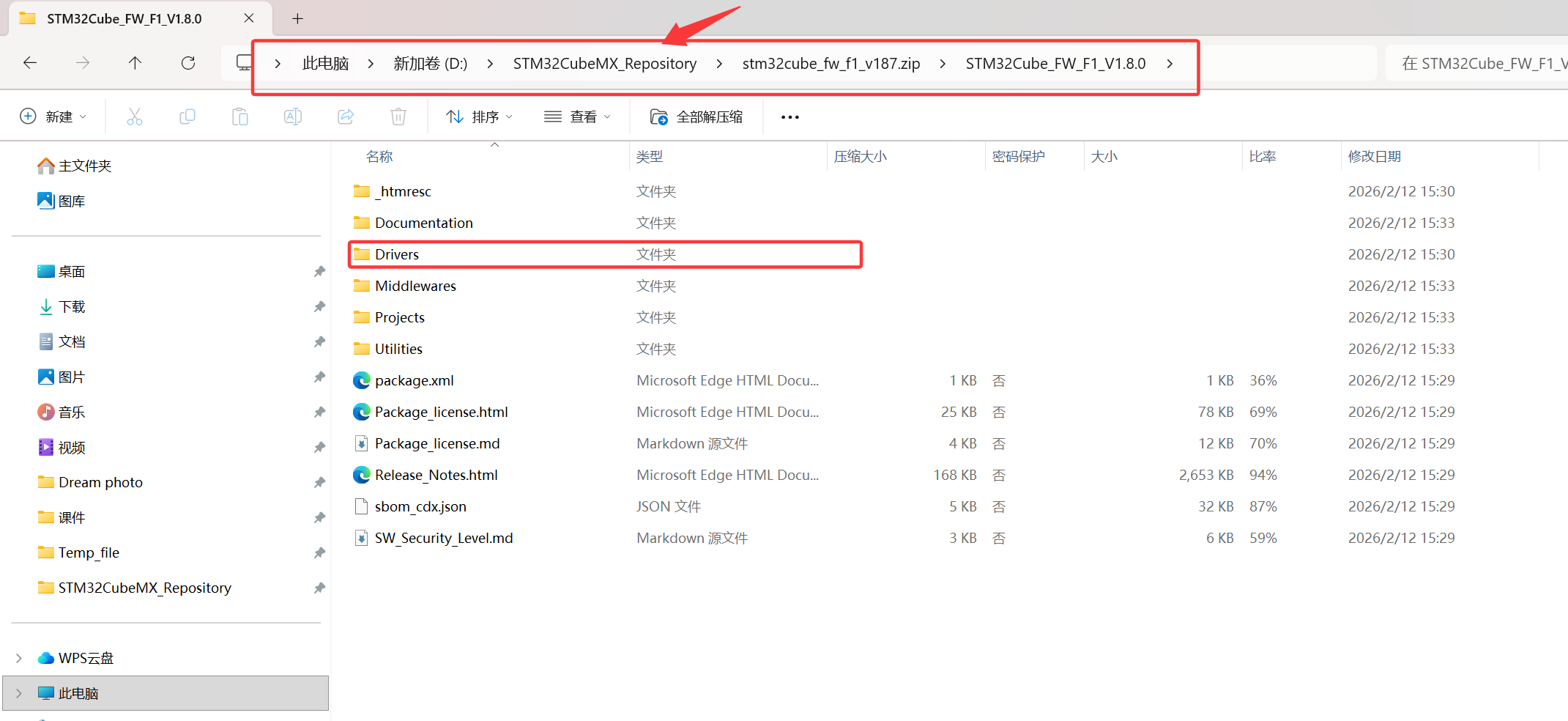
Task: Select the Drivers folder
Action: (x=397, y=254)
